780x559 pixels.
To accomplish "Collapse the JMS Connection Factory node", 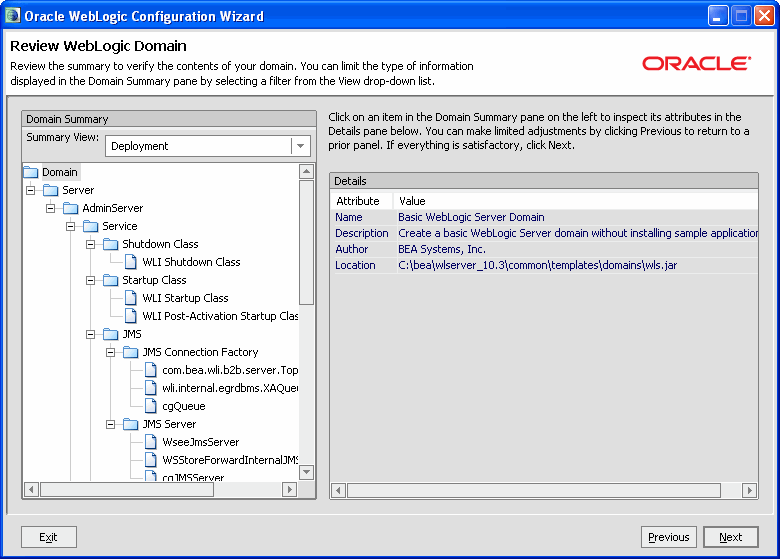I will tap(110, 352).
